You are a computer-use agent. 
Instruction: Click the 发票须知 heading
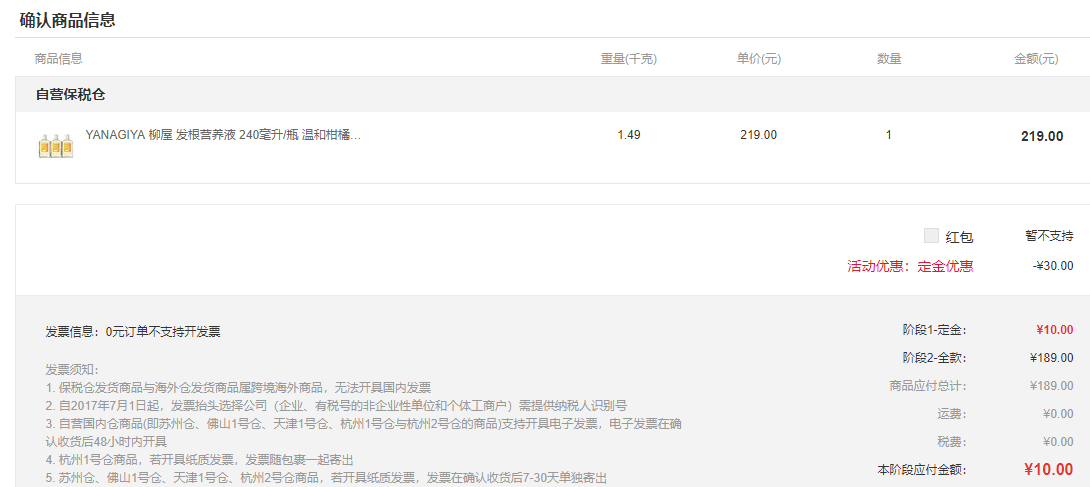tap(72, 369)
